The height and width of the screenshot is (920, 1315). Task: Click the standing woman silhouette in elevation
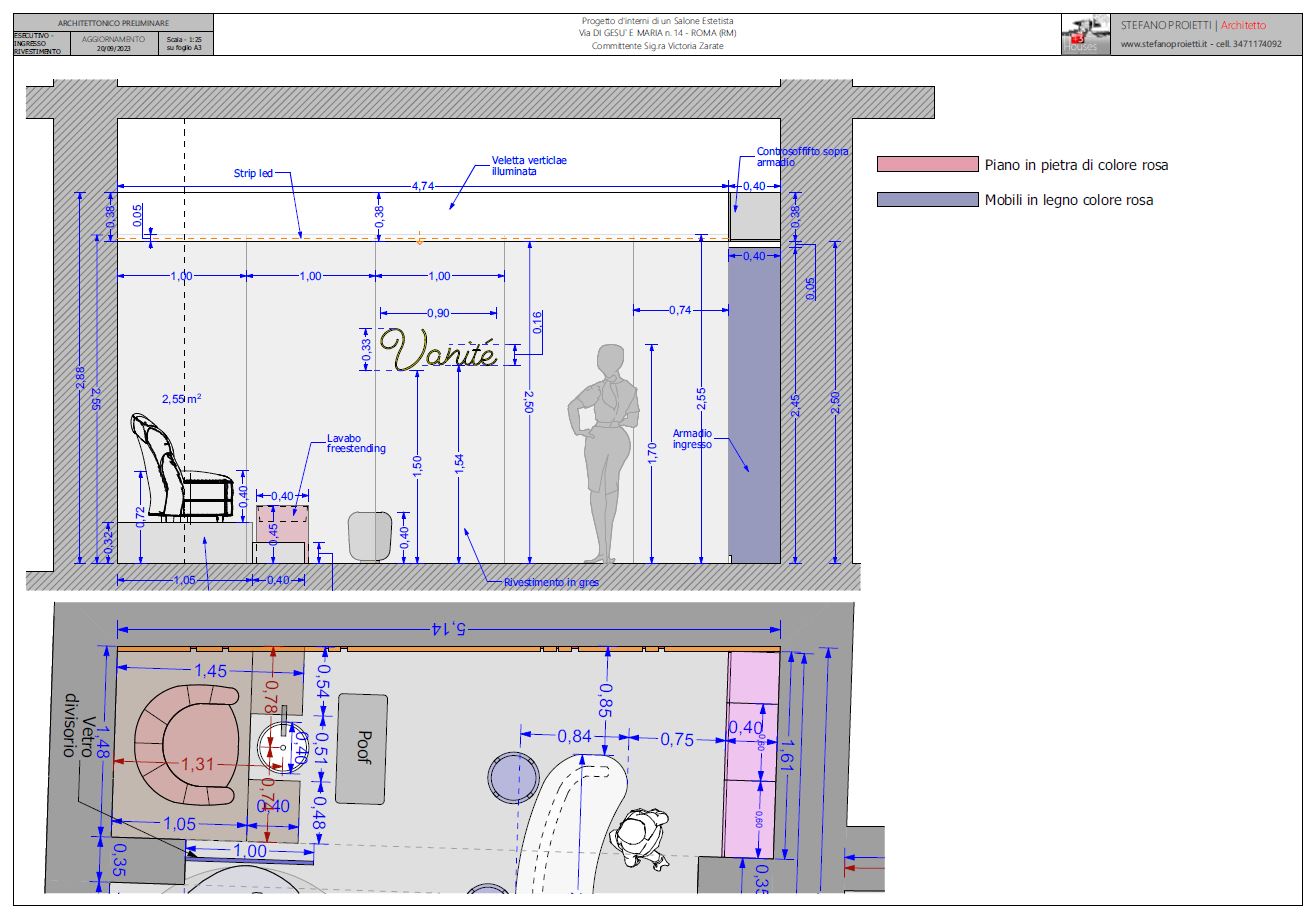604,453
